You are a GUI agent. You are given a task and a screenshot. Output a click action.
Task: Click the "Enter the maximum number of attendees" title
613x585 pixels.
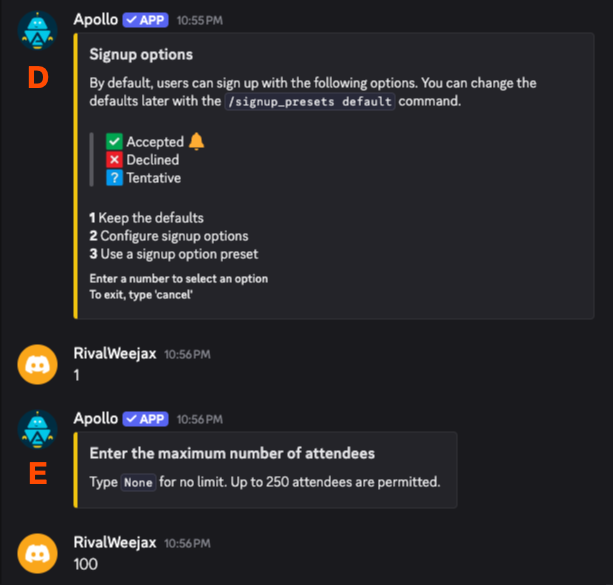point(232,453)
